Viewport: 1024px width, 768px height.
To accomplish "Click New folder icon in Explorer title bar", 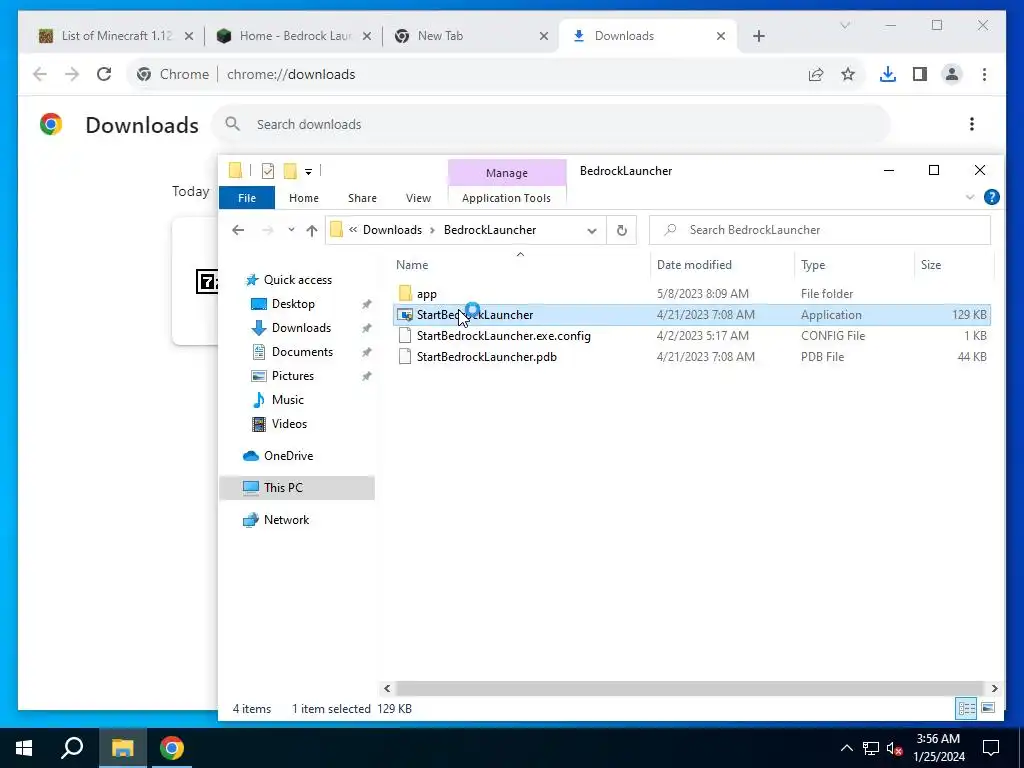I will [x=290, y=171].
